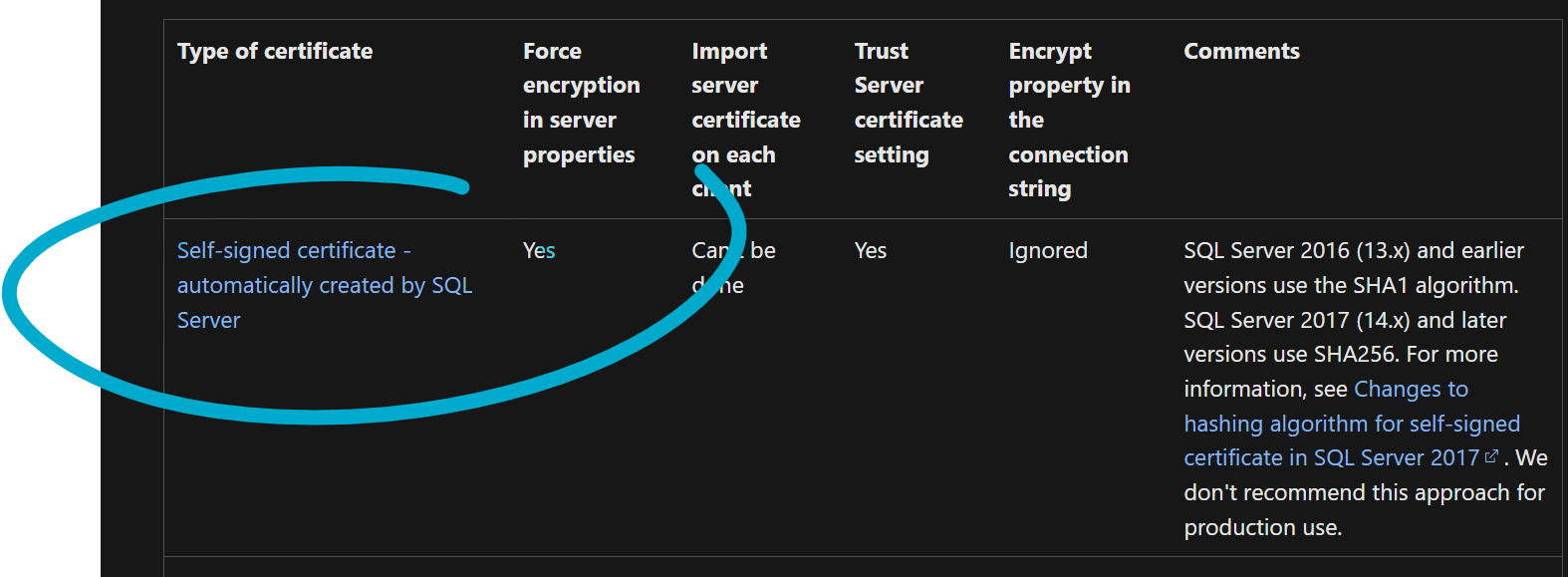Click the 'Import server certificate' column header

pos(746,120)
